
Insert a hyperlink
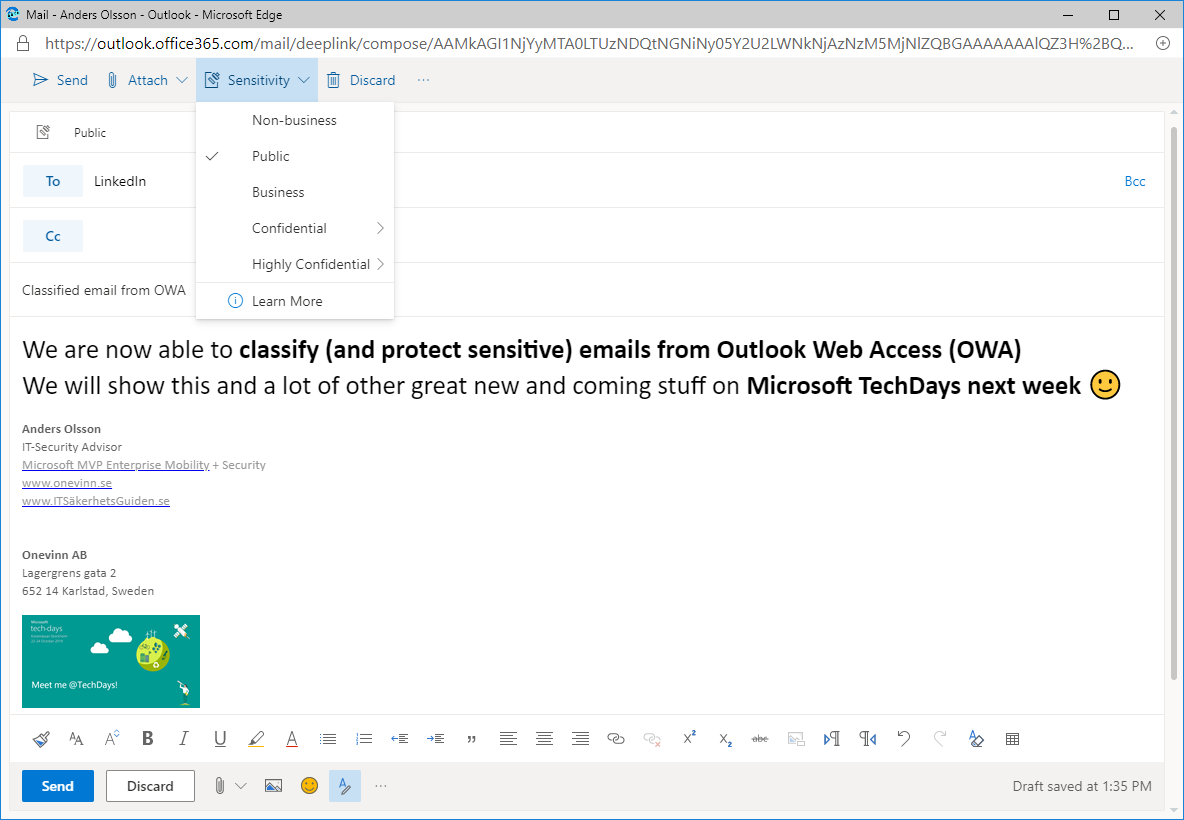click(x=616, y=739)
